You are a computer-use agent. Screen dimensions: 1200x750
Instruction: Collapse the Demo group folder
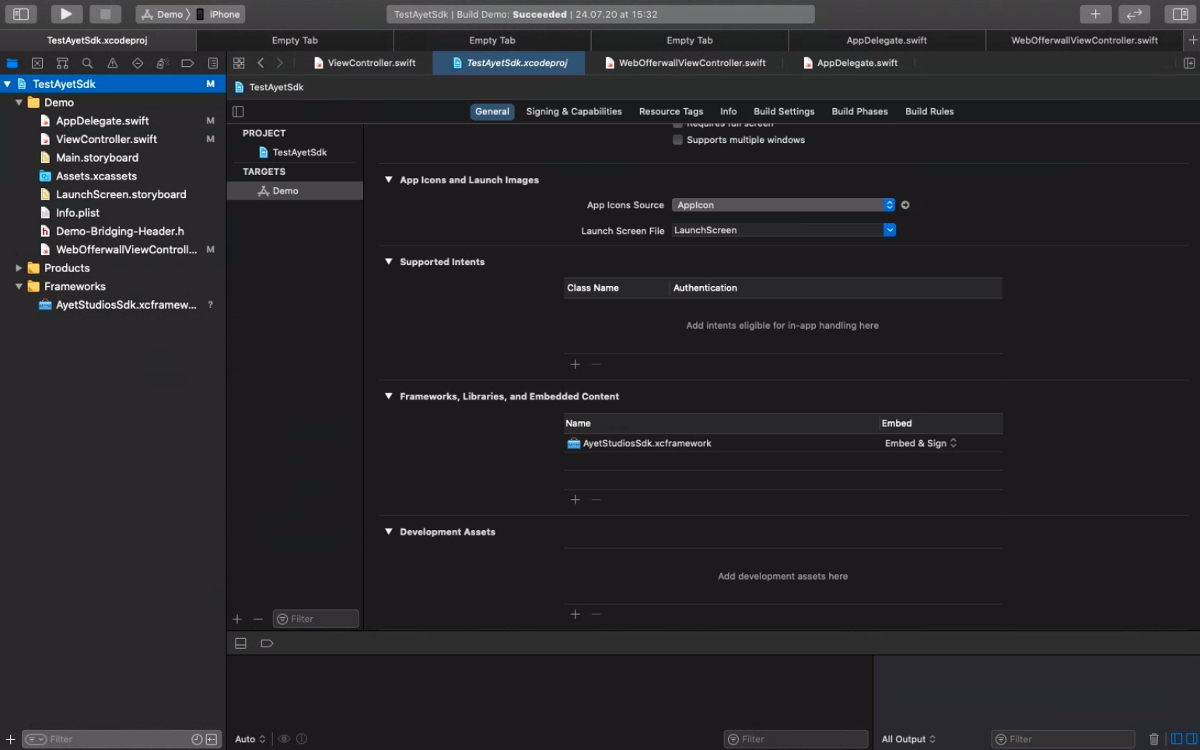[x=19, y=102]
